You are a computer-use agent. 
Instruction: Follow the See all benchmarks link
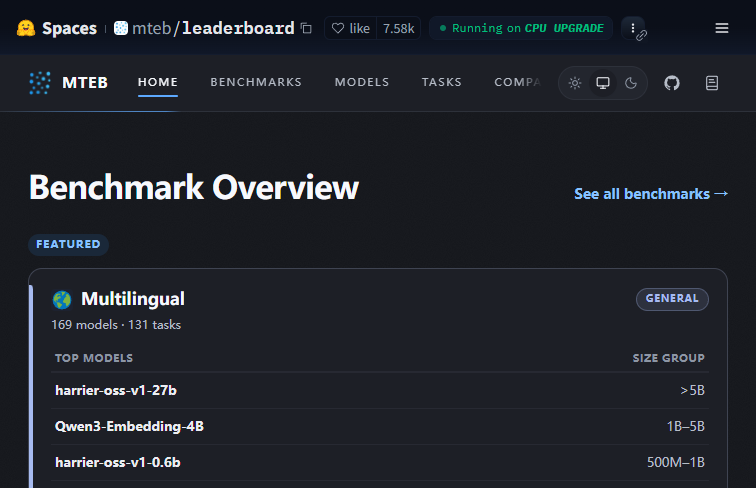pos(651,194)
